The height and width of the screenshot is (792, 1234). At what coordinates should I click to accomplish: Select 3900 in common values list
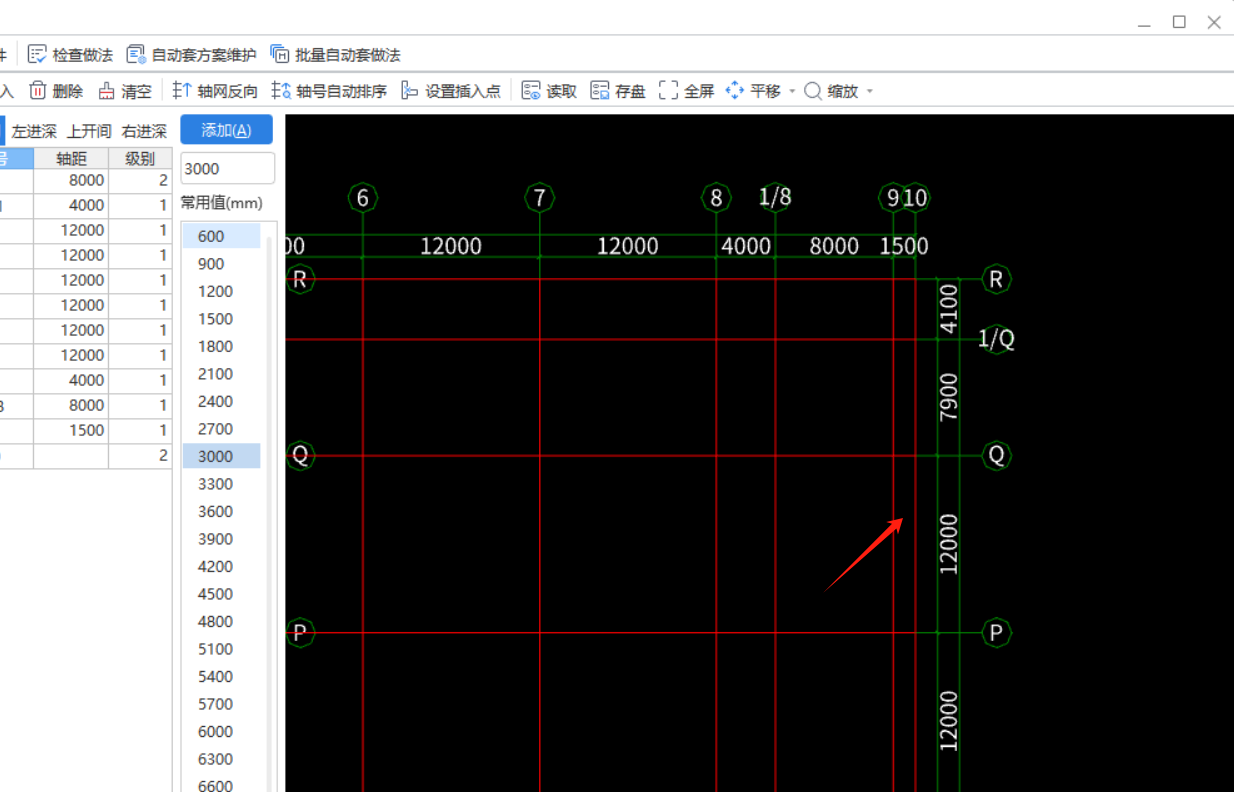tap(222, 539)
